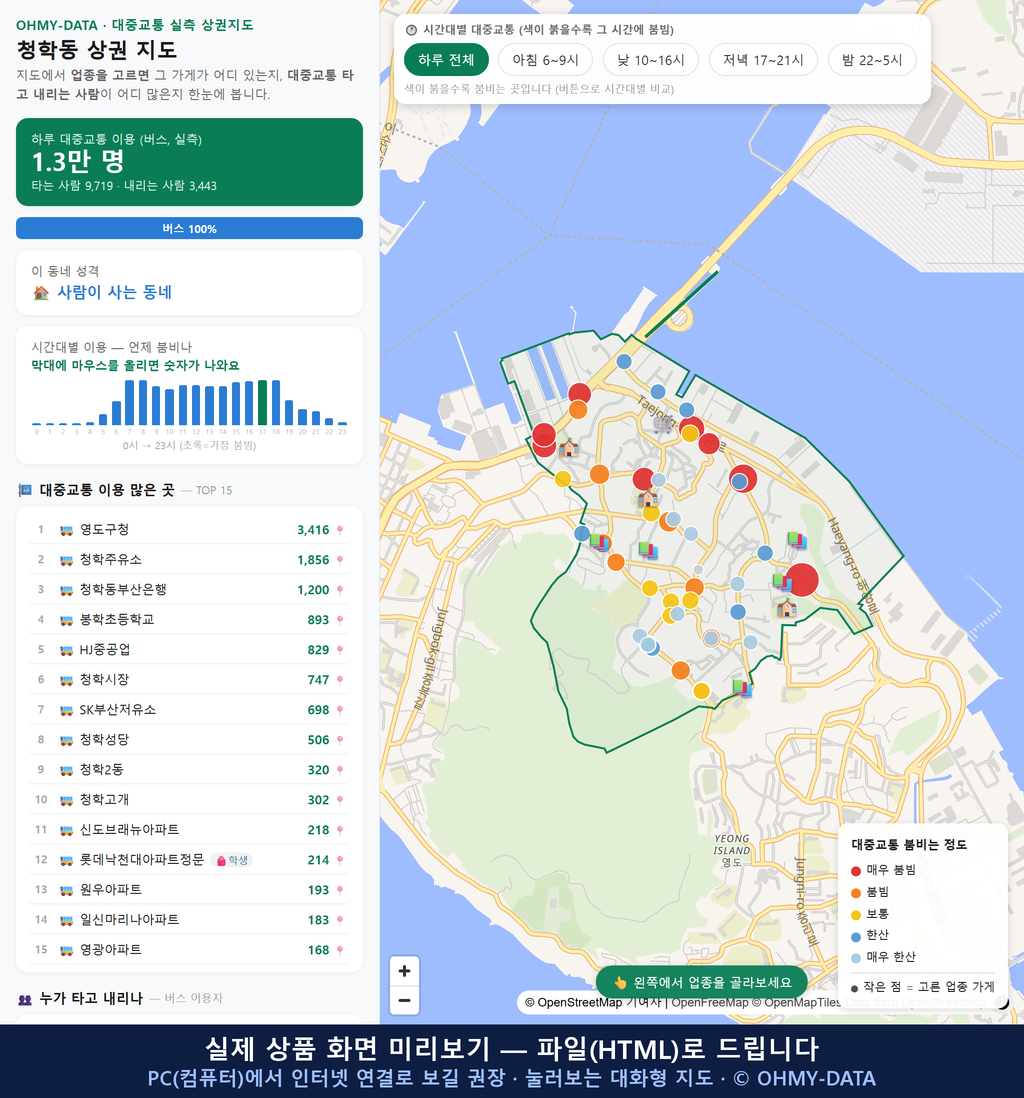Switch to 낮 10~16시 time filter
Image resolution: width=1024 pixels, height=1098 pixels.
pyautogui.click(x=651, y=60)
